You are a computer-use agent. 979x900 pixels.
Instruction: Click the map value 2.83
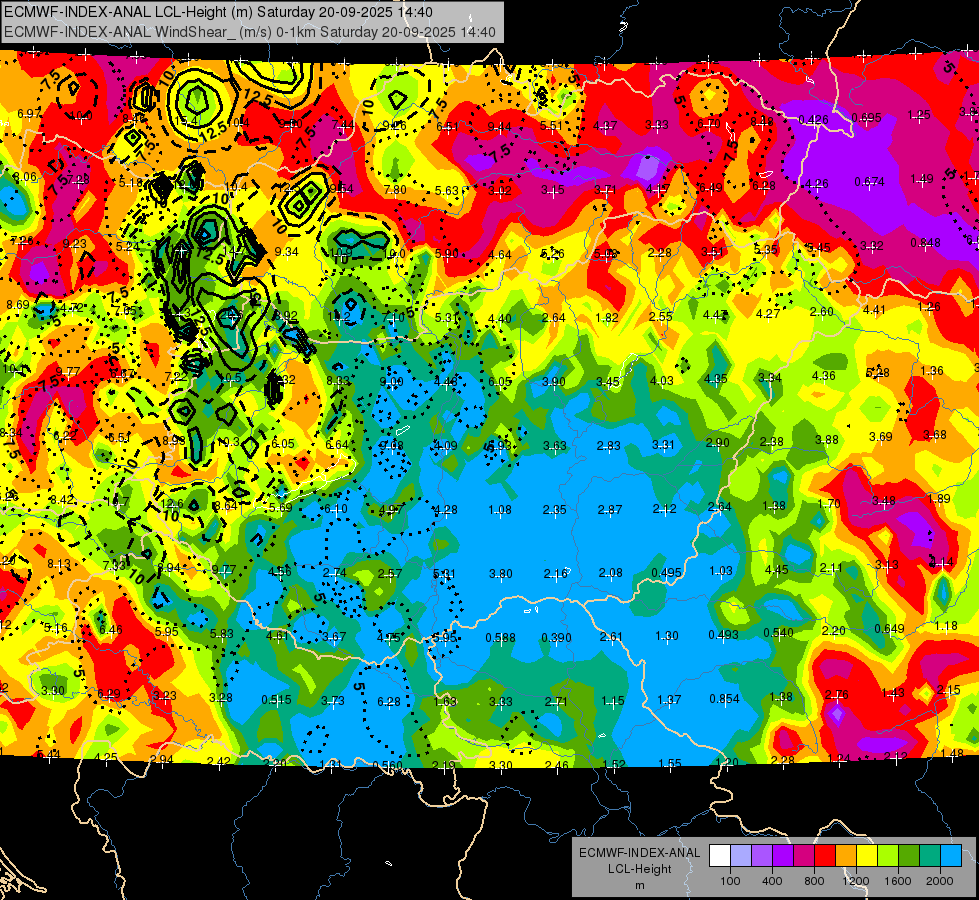609,445
